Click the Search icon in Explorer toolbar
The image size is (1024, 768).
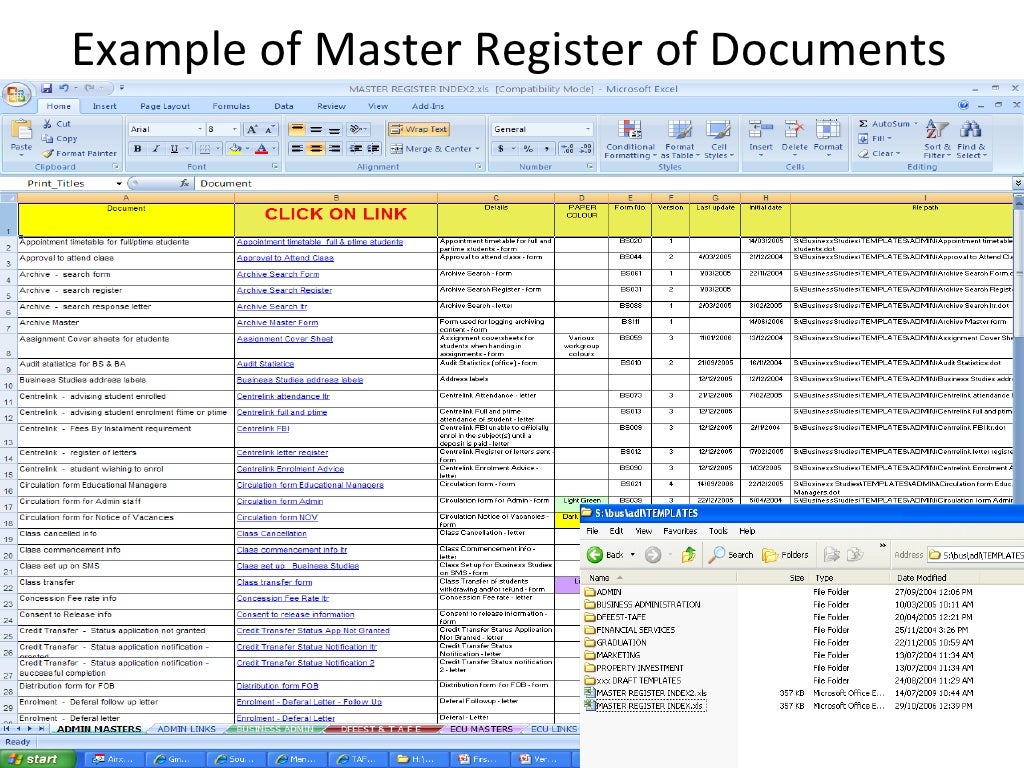point(732,555)
